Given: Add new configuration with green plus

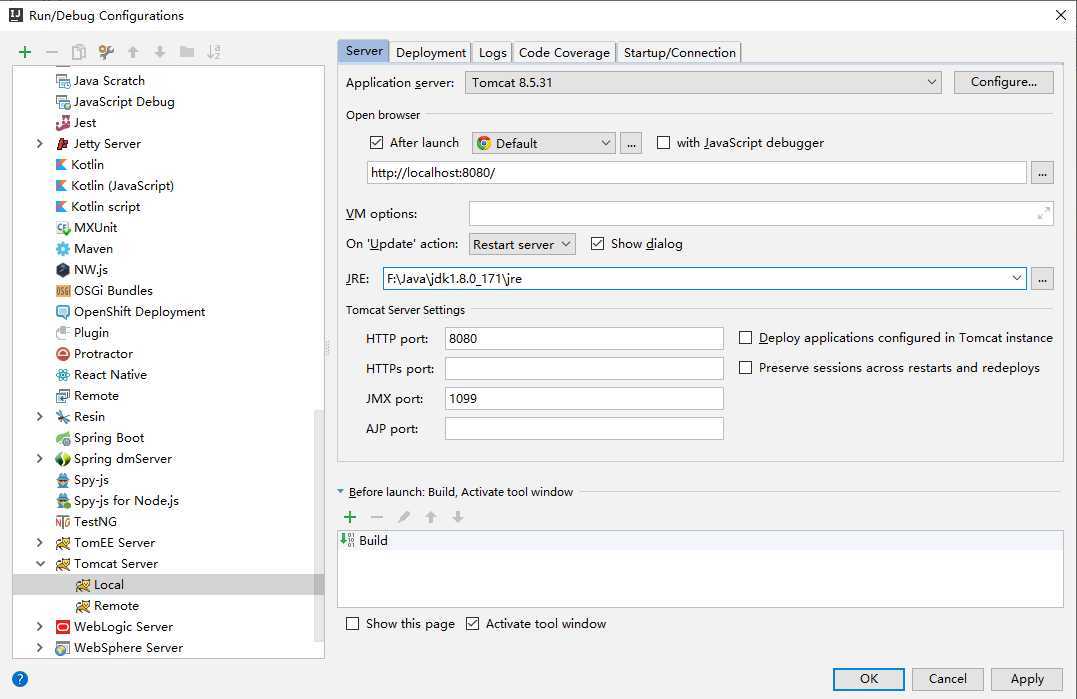Looking at the screenshot, I should [x=25, y=52].
